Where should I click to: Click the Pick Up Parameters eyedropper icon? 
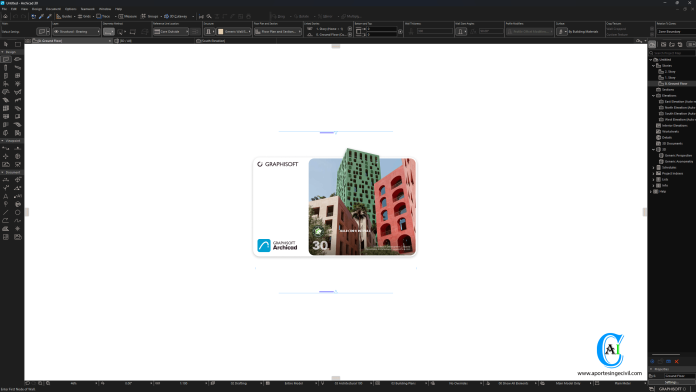[x=41, y=16]
